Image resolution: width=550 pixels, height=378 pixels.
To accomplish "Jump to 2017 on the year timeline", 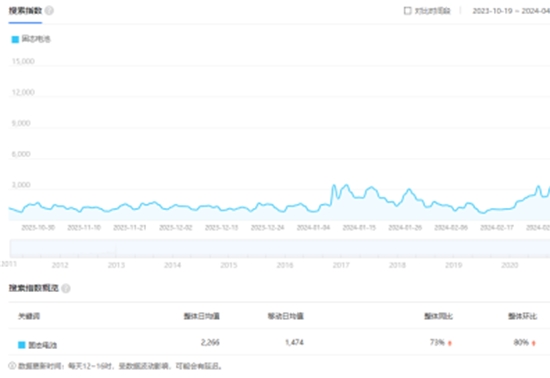I will [x=341, y=265].
